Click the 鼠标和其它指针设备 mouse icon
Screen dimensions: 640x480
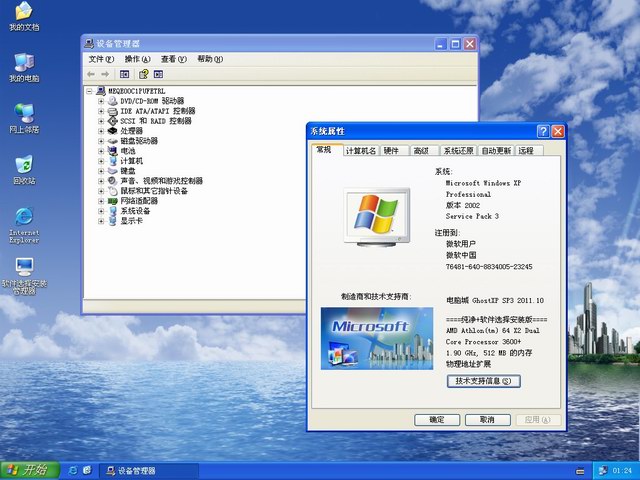point(112,191)
